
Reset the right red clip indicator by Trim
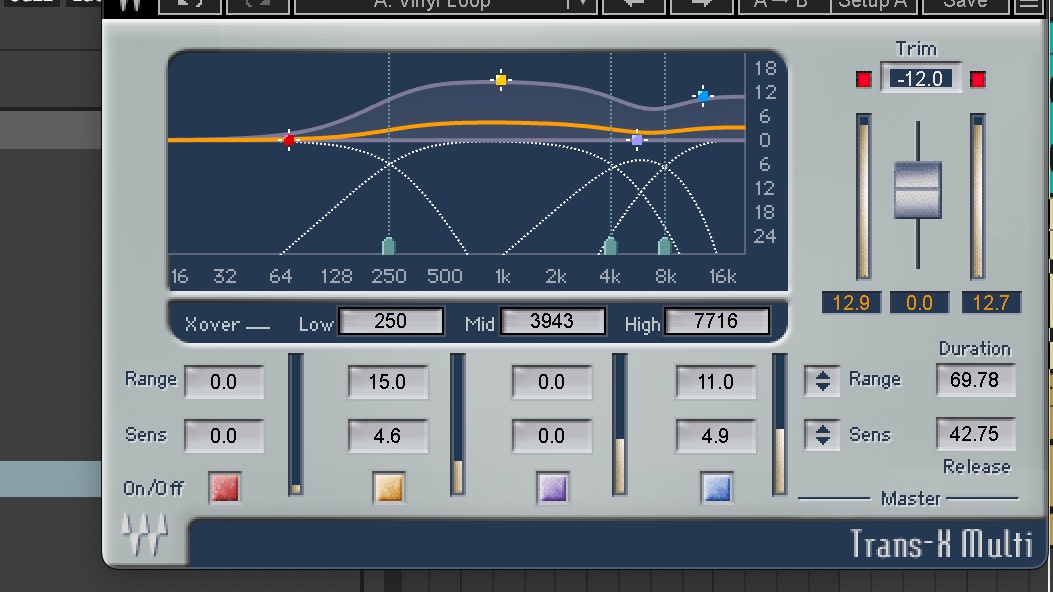(x=978, y=80)
